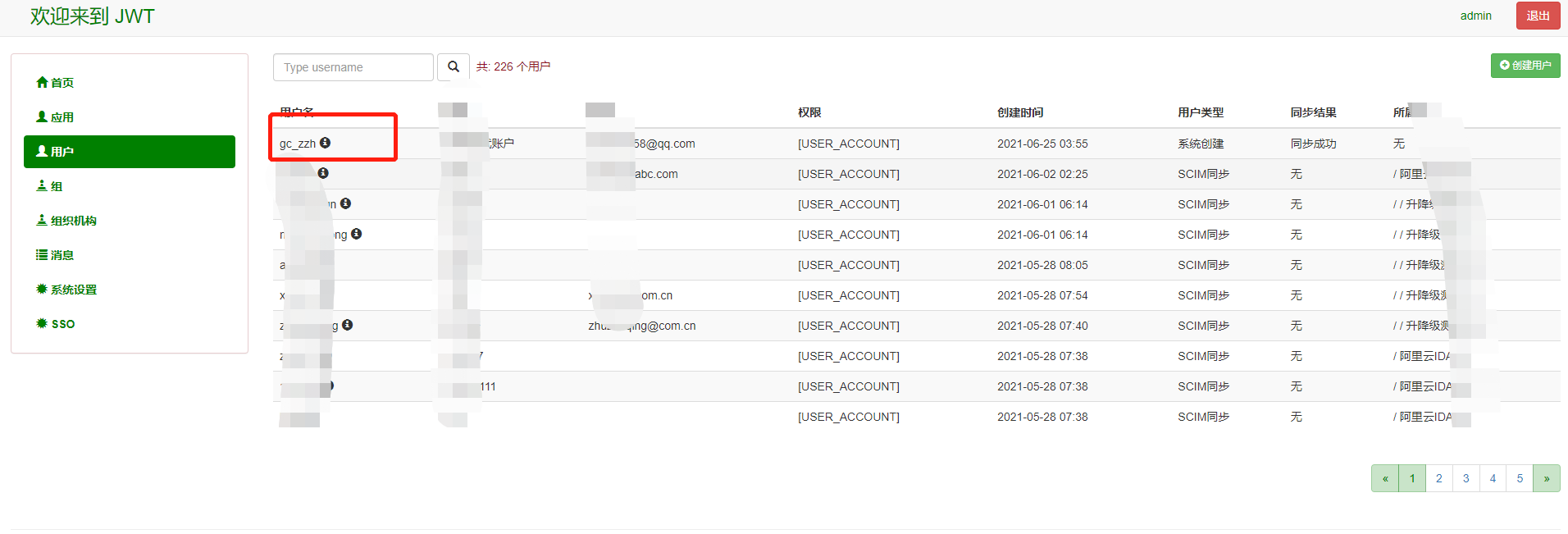Screen dimensions: 1568x534
Task: Click the admin account link
Action: [x=1475, y=16]
